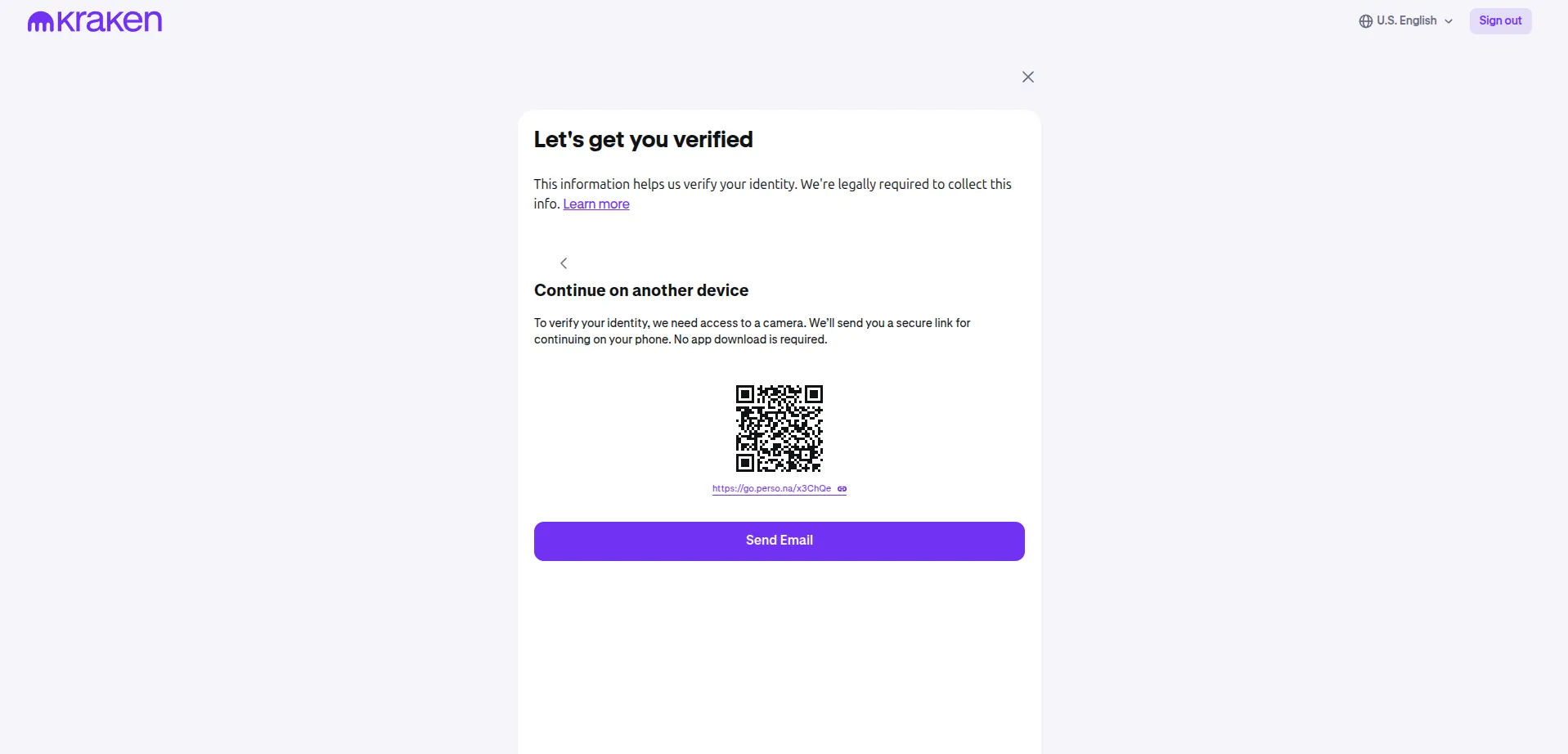Click the camera access instructions paragraph
The width and height of the screenshot is (1568, 754).
[x=752, y=323]
